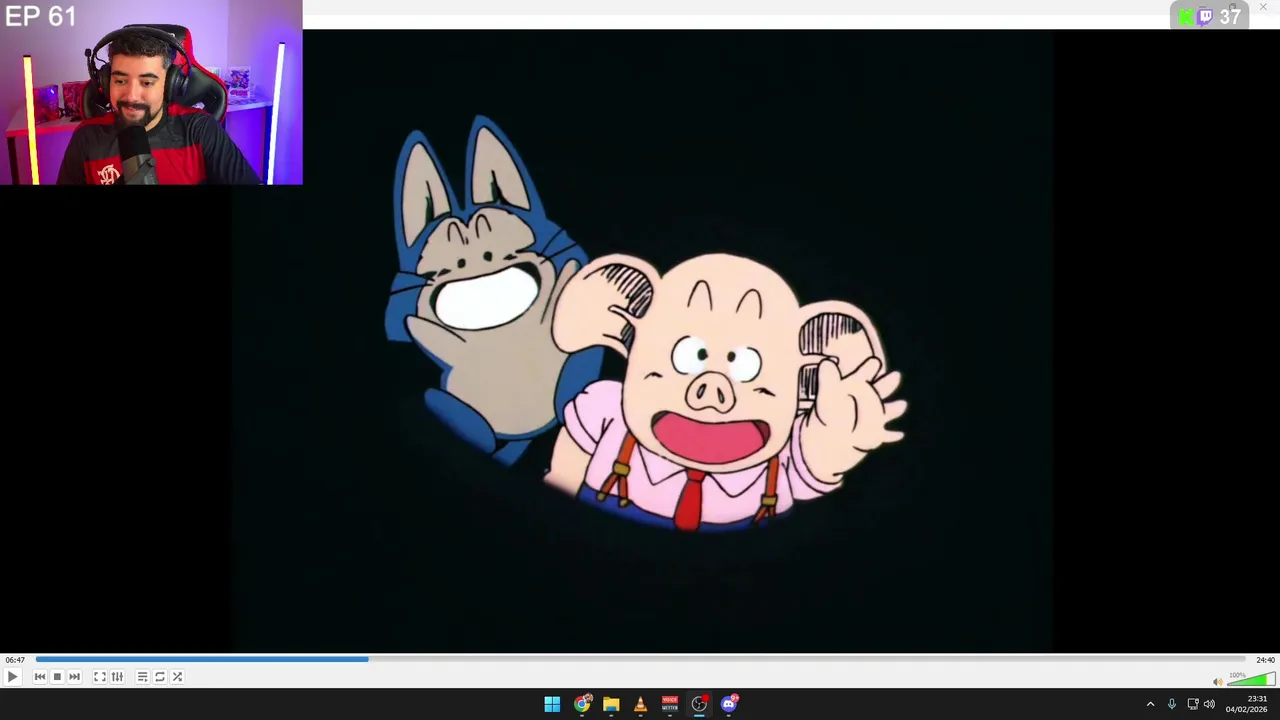Click the EP 61 episode label

(40, 16)
